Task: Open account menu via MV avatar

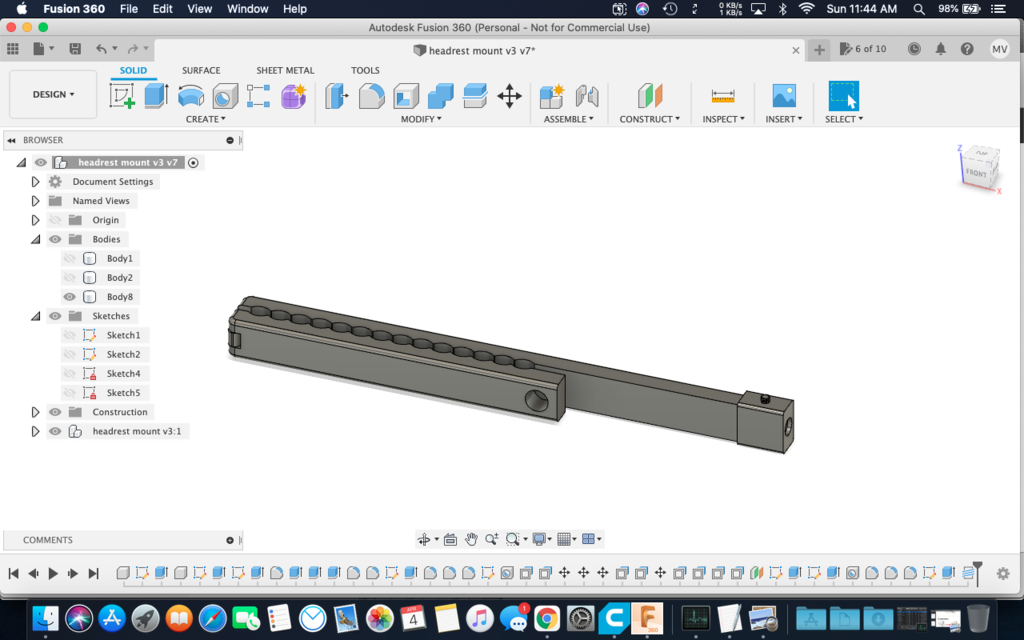Action: point(1001,49)
